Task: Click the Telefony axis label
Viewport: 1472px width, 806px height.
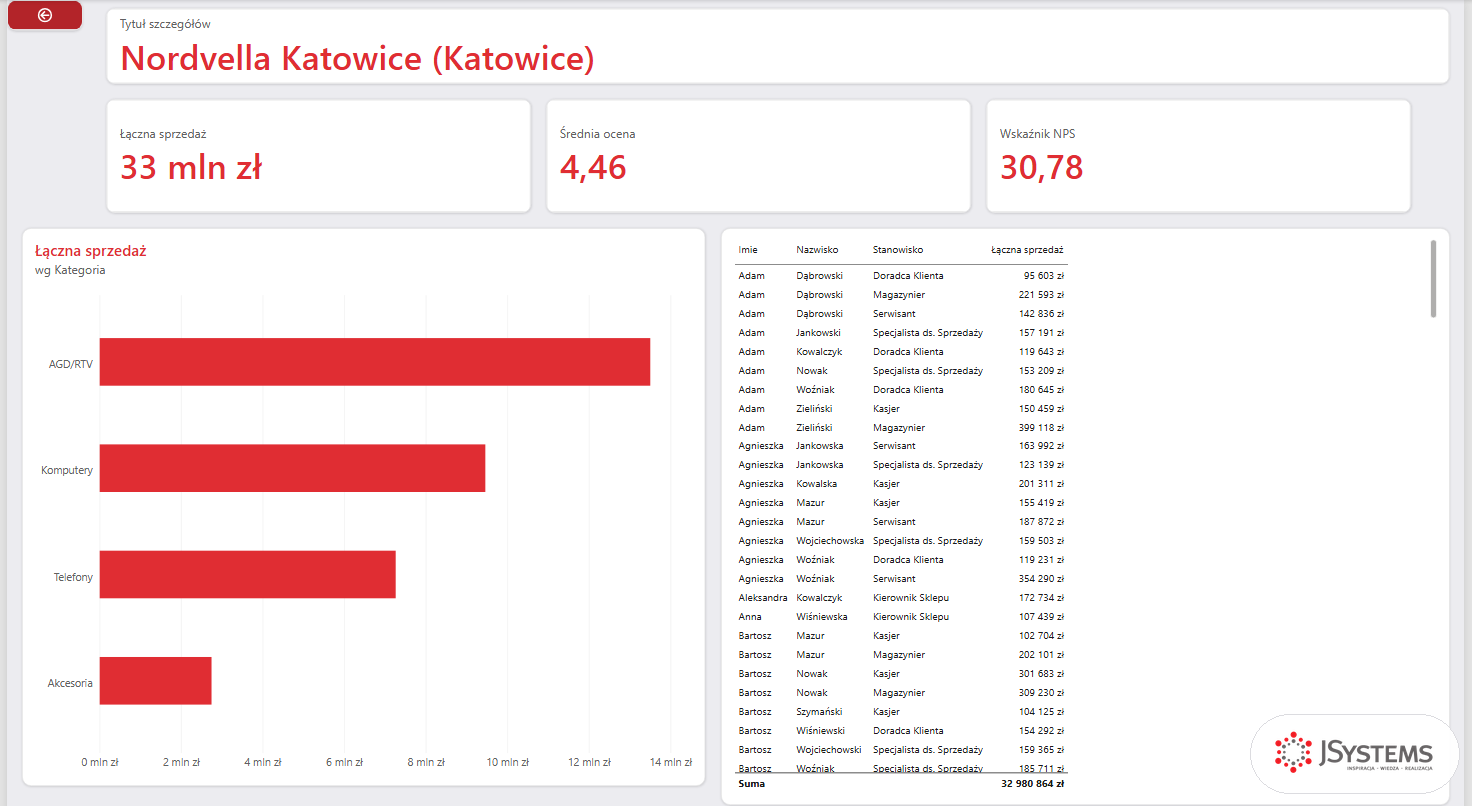Action: pyautogui.click(x=74, y=577)
